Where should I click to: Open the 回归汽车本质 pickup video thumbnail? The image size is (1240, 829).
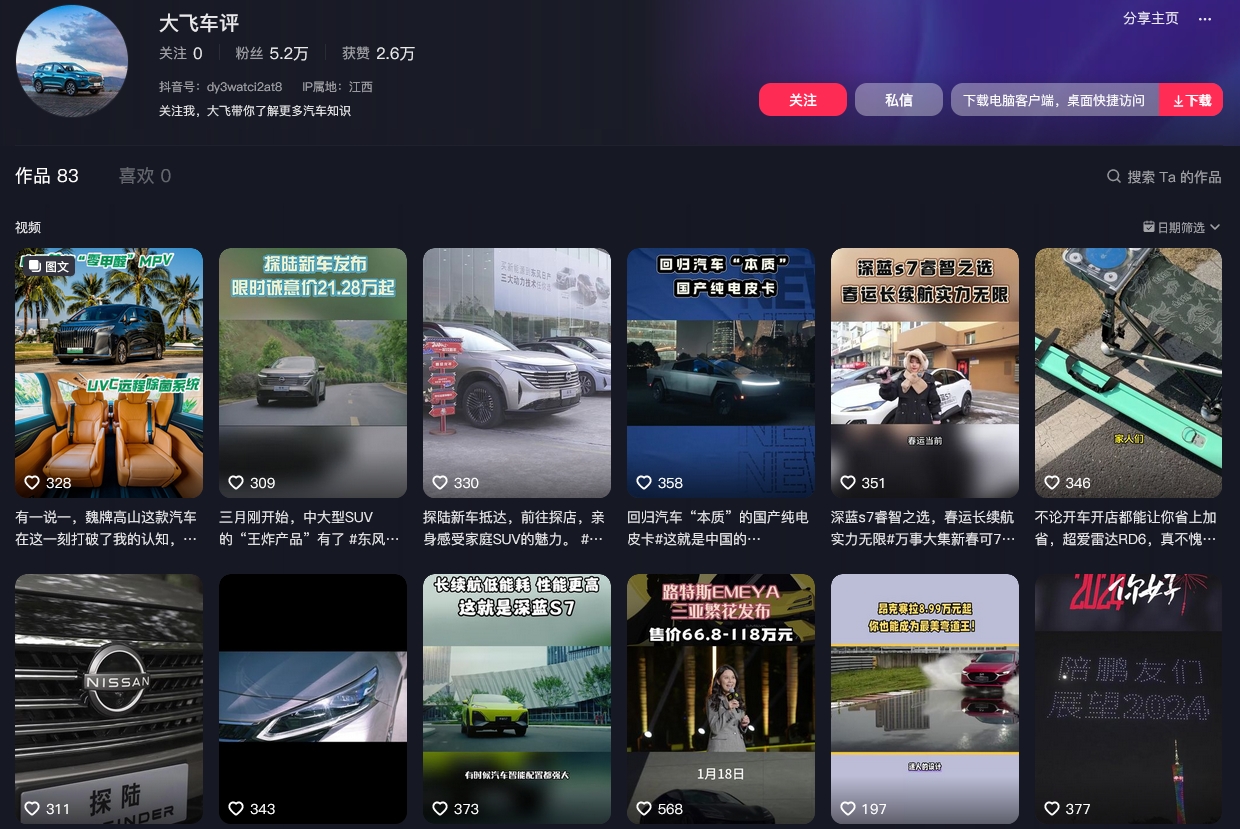[721, 373]
